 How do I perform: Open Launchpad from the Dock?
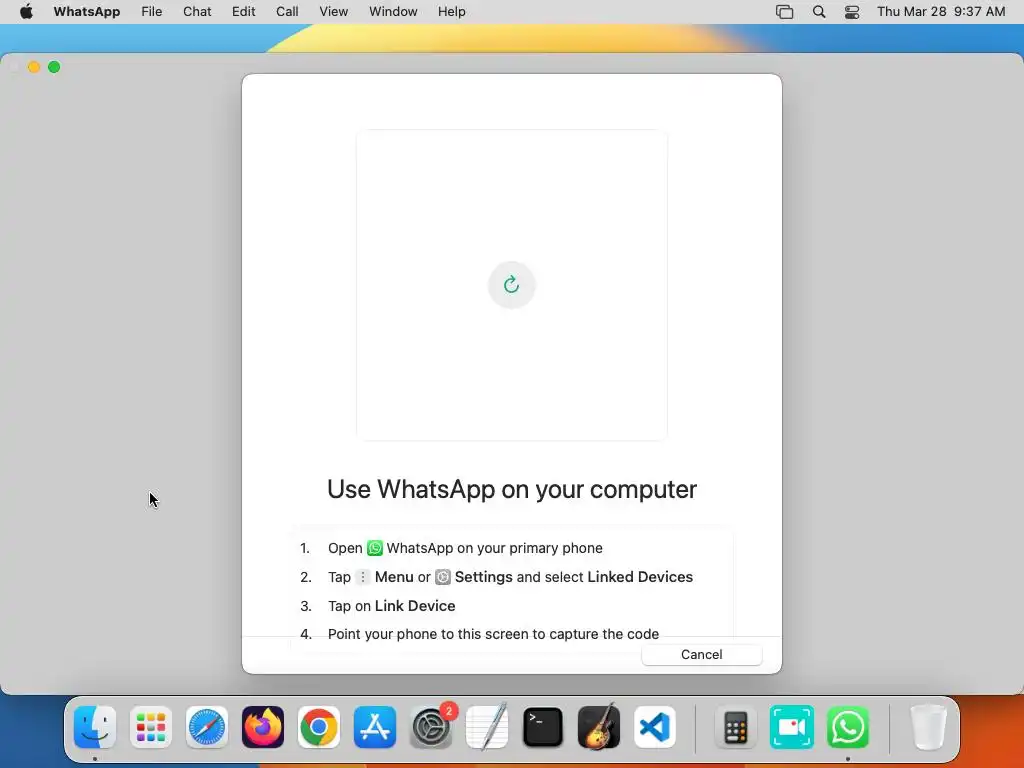(x=151, y=727)
